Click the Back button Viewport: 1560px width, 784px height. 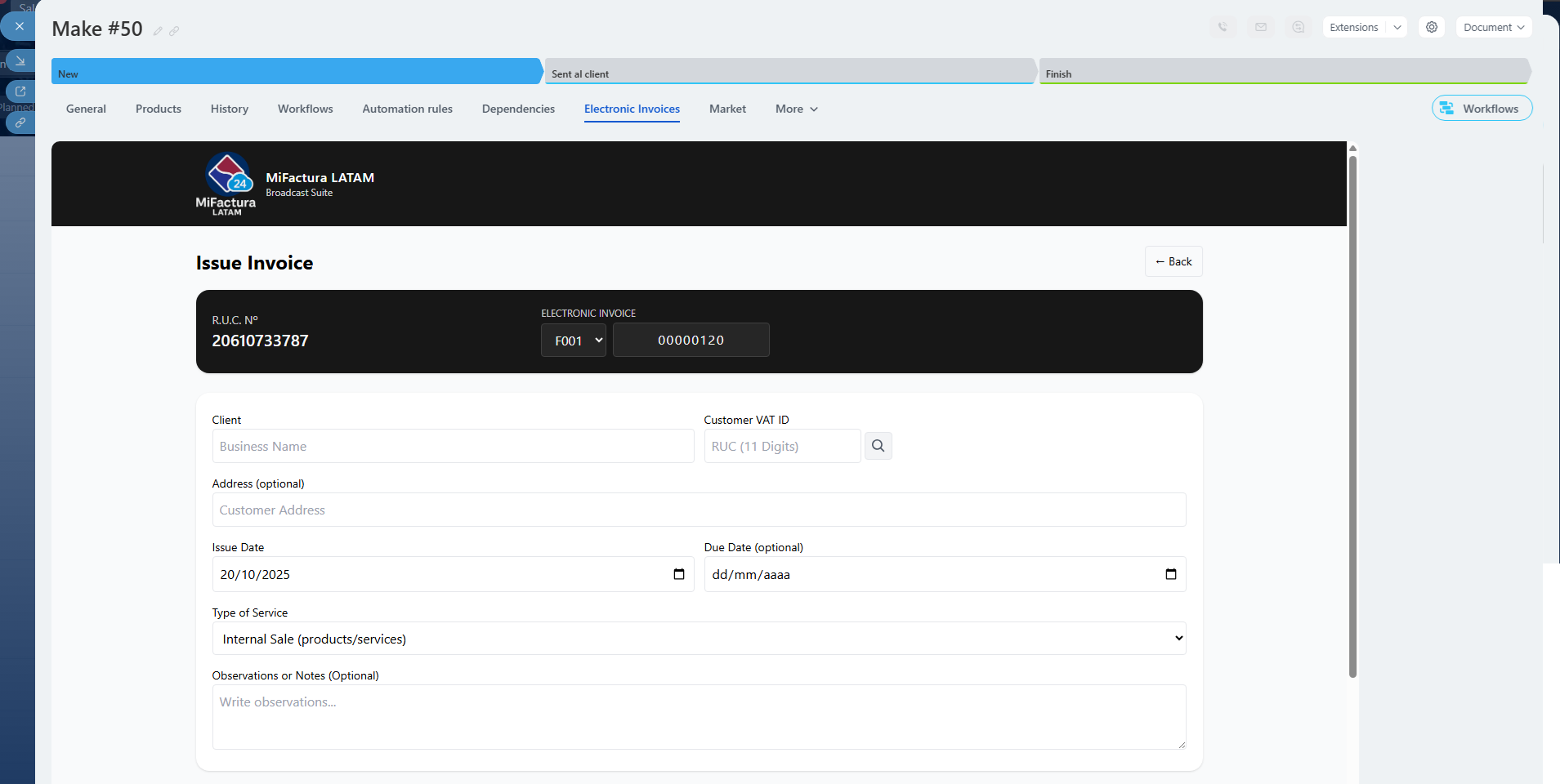1173,261
